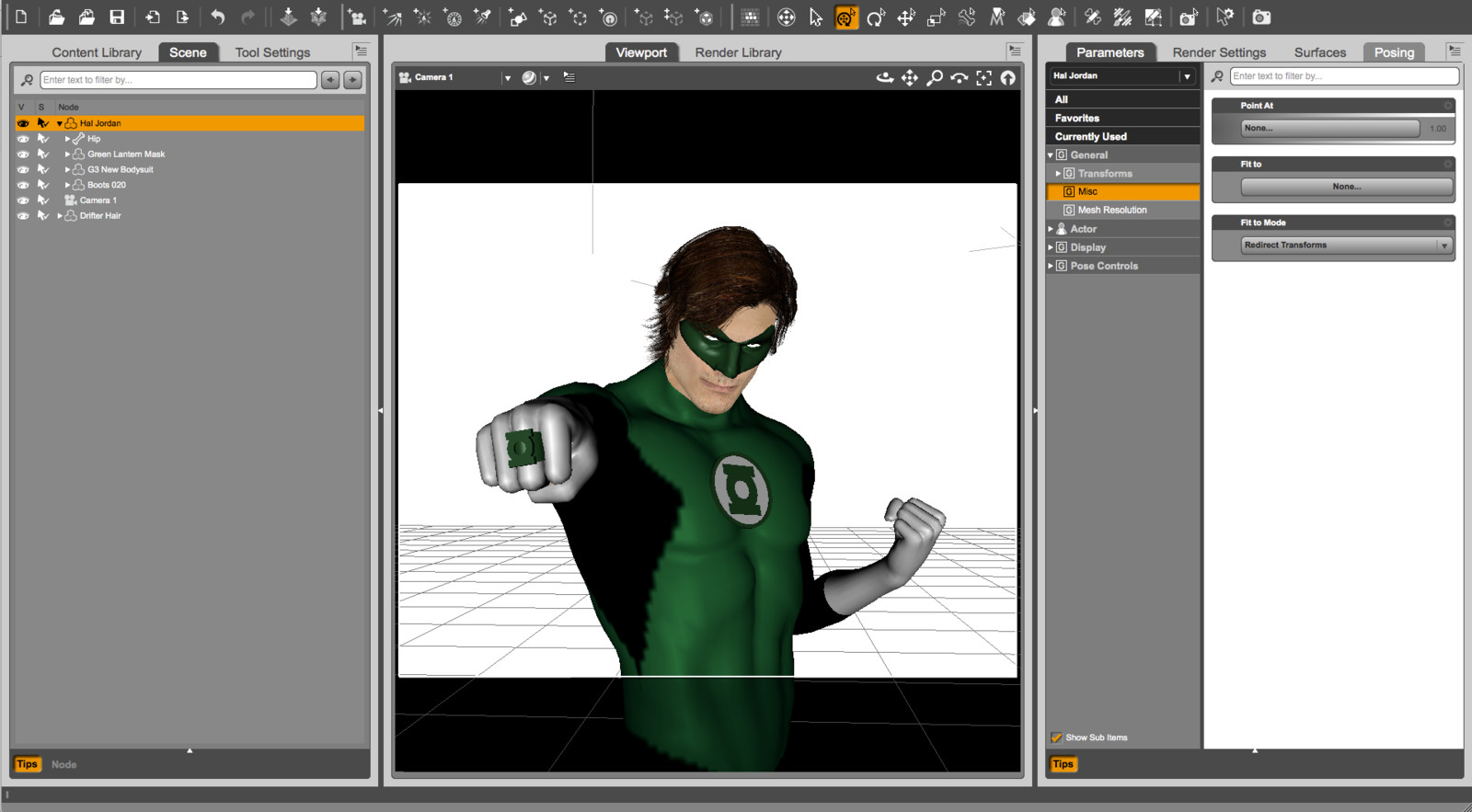The height and width of the screenshot is (812, 1472).
Task: Open the Render Library tab
Action: click(x=739, y=52)
